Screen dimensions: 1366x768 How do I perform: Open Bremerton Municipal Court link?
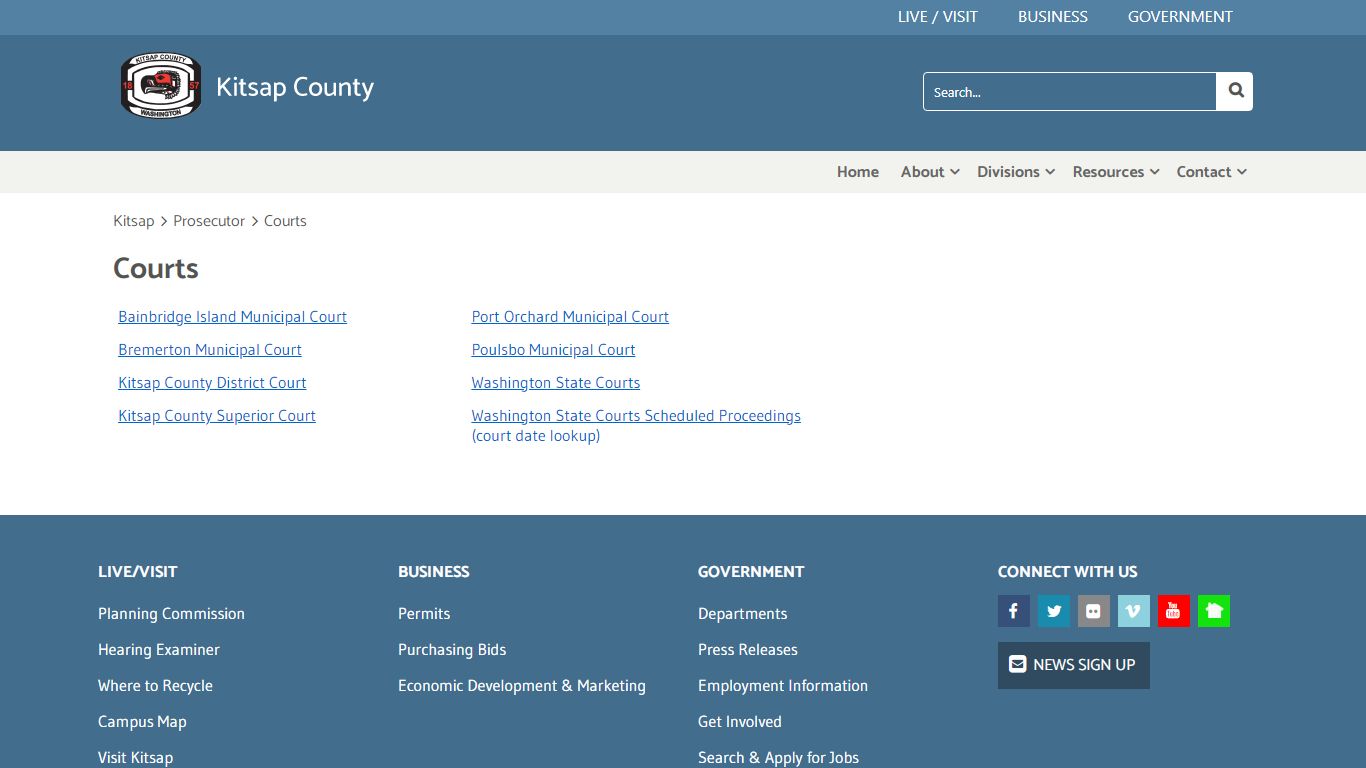pyautogui.click(x=210, y=350)
